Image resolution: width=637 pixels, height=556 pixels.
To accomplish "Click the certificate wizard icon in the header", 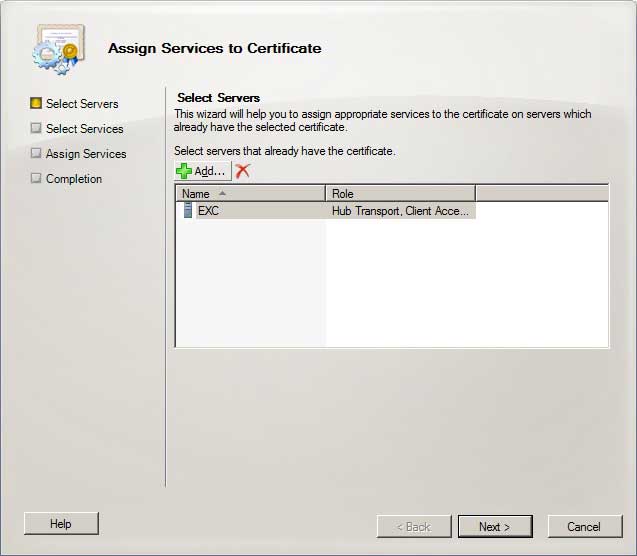I will pyautogui.click(x=56, y=49).
